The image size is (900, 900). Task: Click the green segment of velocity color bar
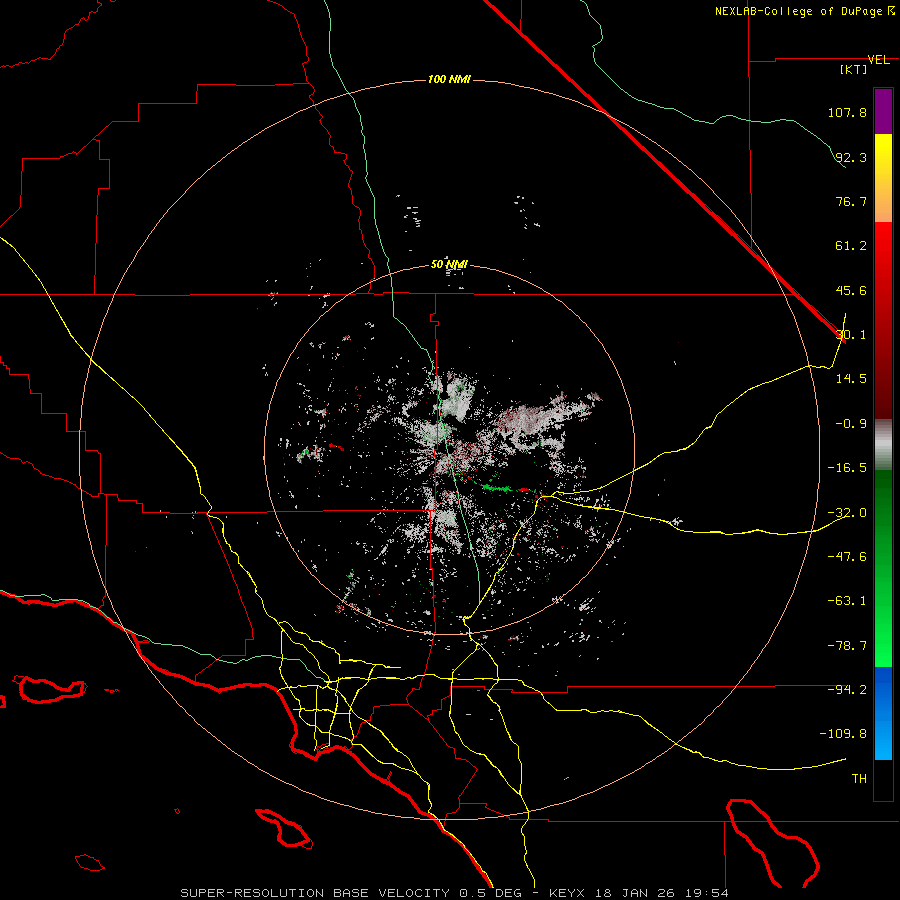click(x=883, y=568)
